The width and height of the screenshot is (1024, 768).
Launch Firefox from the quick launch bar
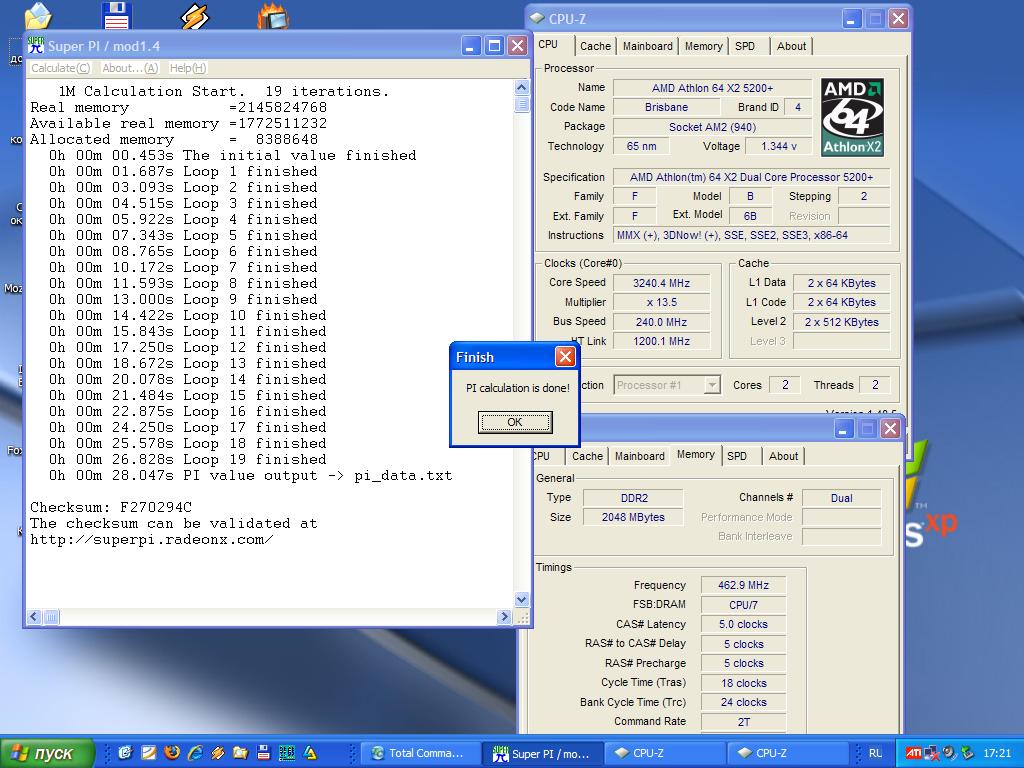coord(172,752)
